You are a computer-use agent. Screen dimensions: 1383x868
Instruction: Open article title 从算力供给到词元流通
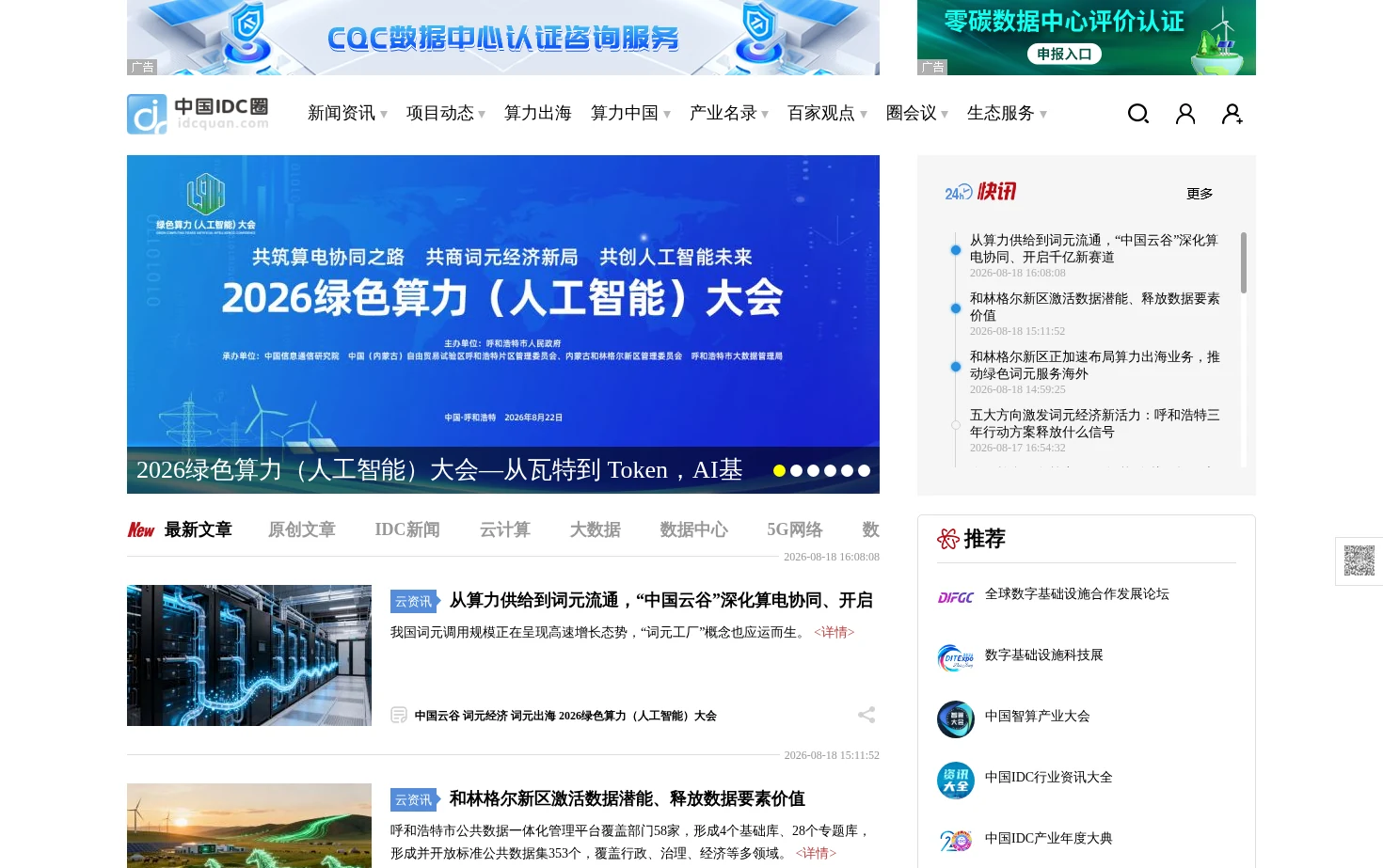(661, 600)
